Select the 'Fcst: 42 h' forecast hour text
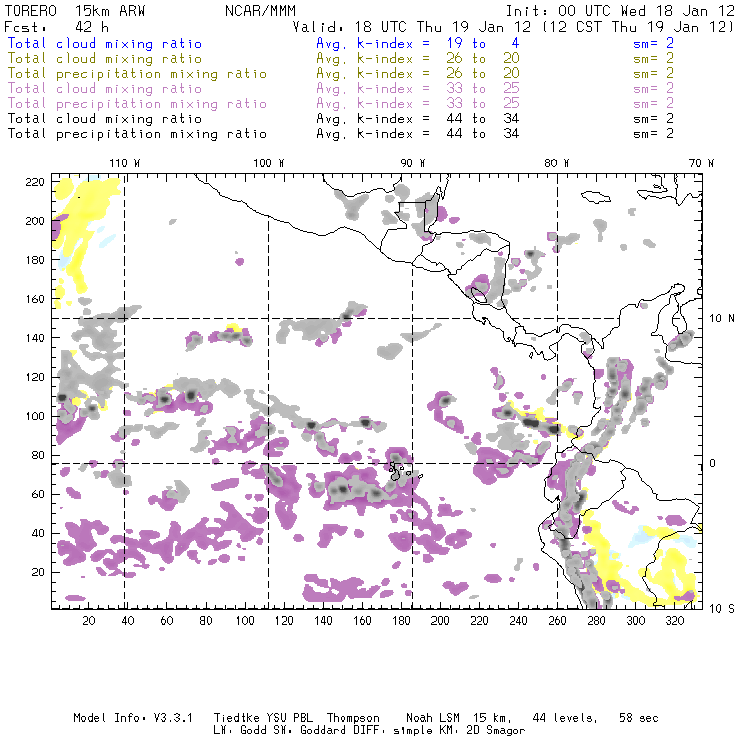Screen dimensions: 740x740 [x=57, y=26]
